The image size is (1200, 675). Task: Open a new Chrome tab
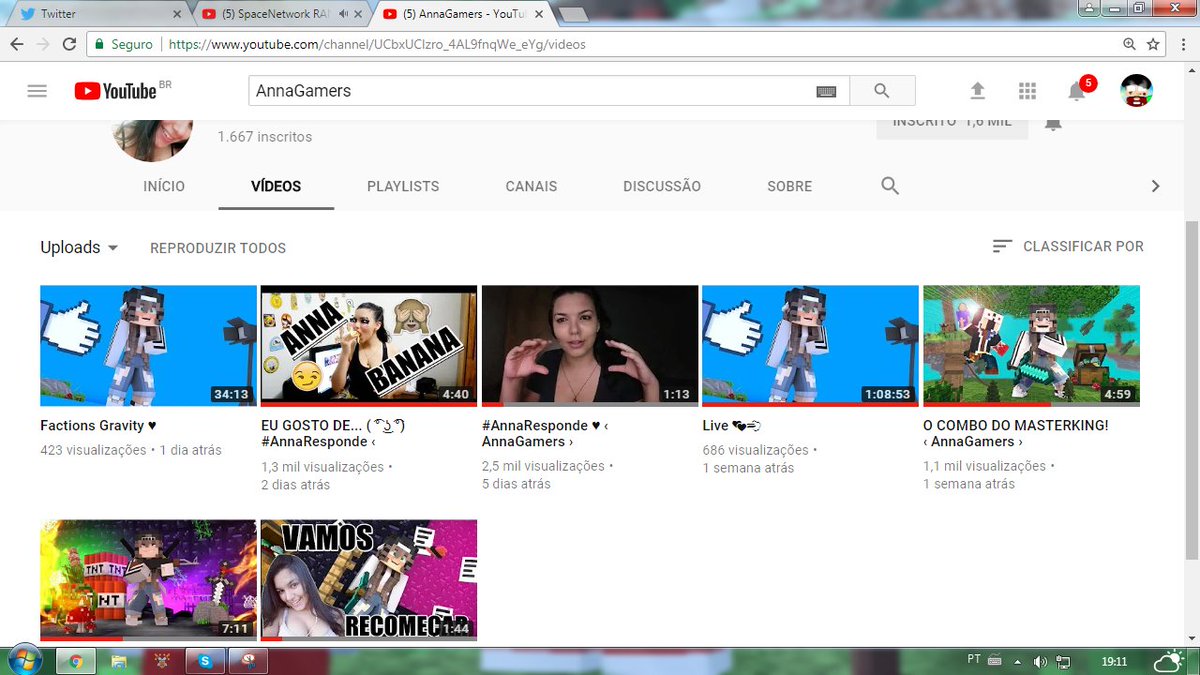(x=572, y=14)
